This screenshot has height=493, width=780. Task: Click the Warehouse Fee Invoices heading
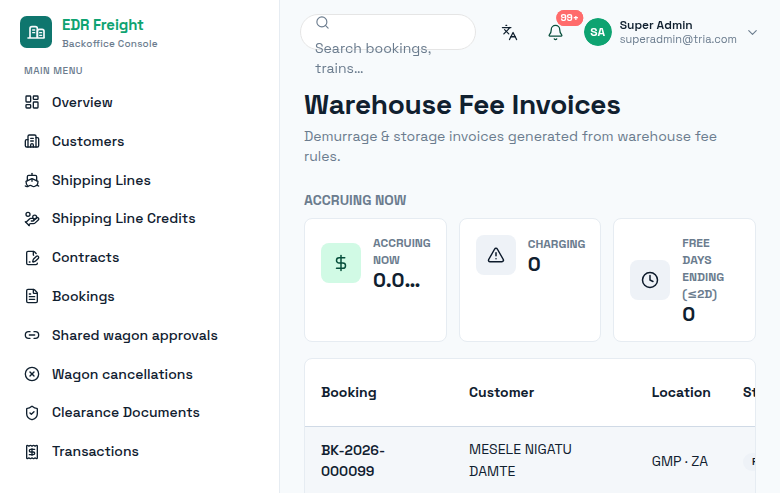point(462,105)
